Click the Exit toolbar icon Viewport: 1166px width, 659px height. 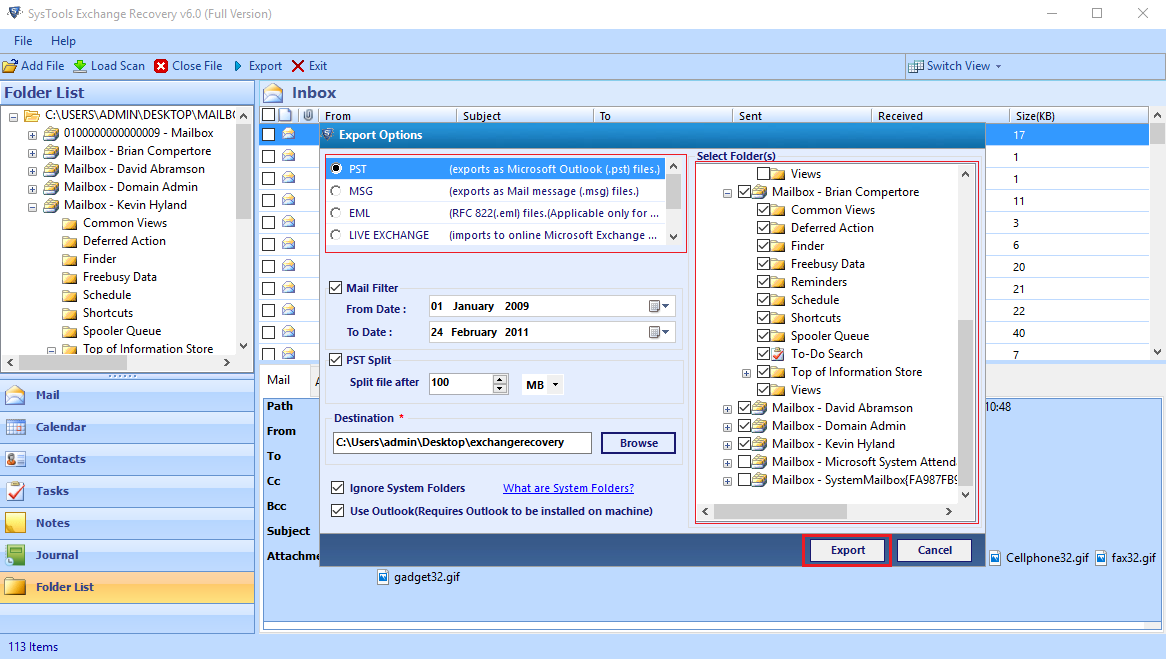tap(298, 66)
